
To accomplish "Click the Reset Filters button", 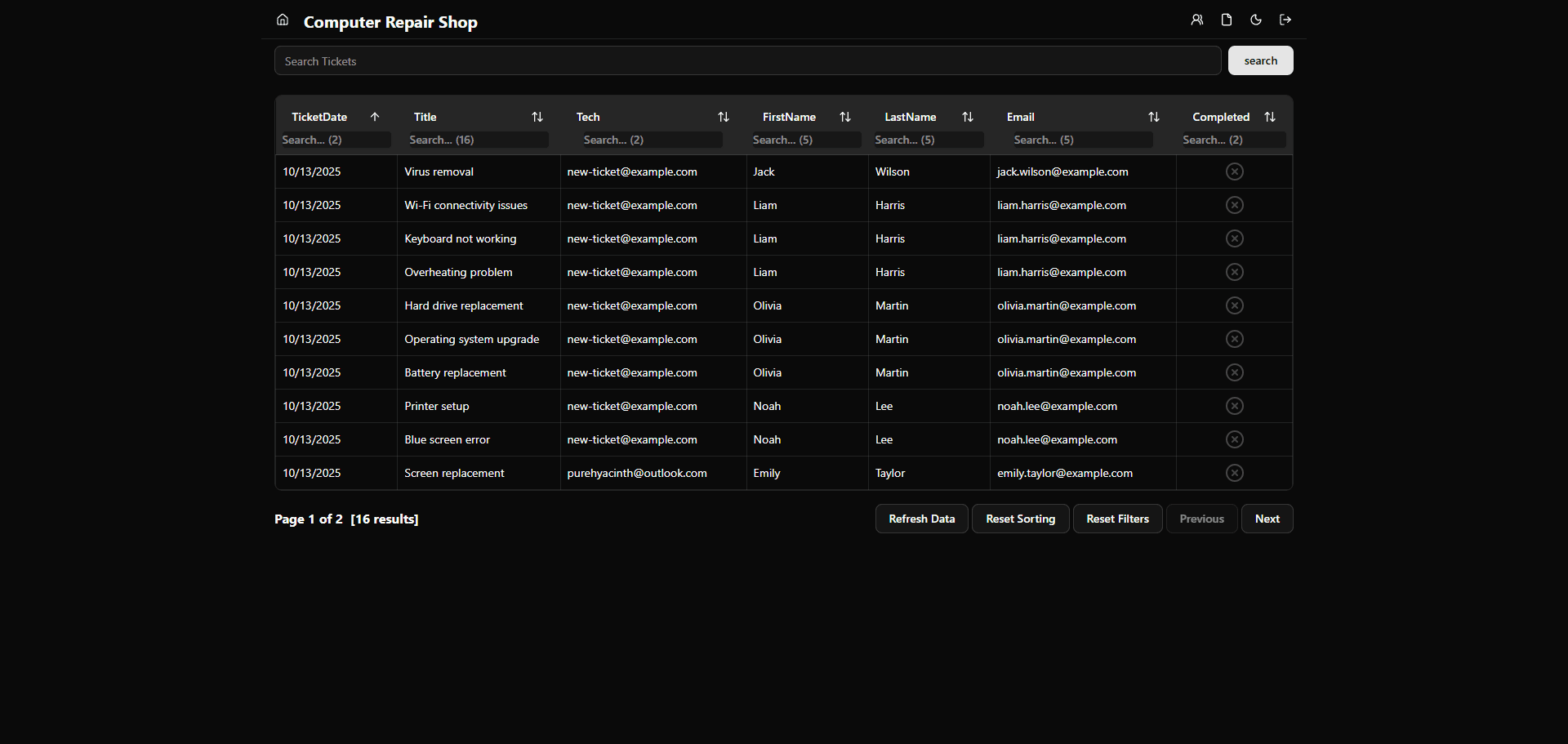I will (x=1117, y=519).
